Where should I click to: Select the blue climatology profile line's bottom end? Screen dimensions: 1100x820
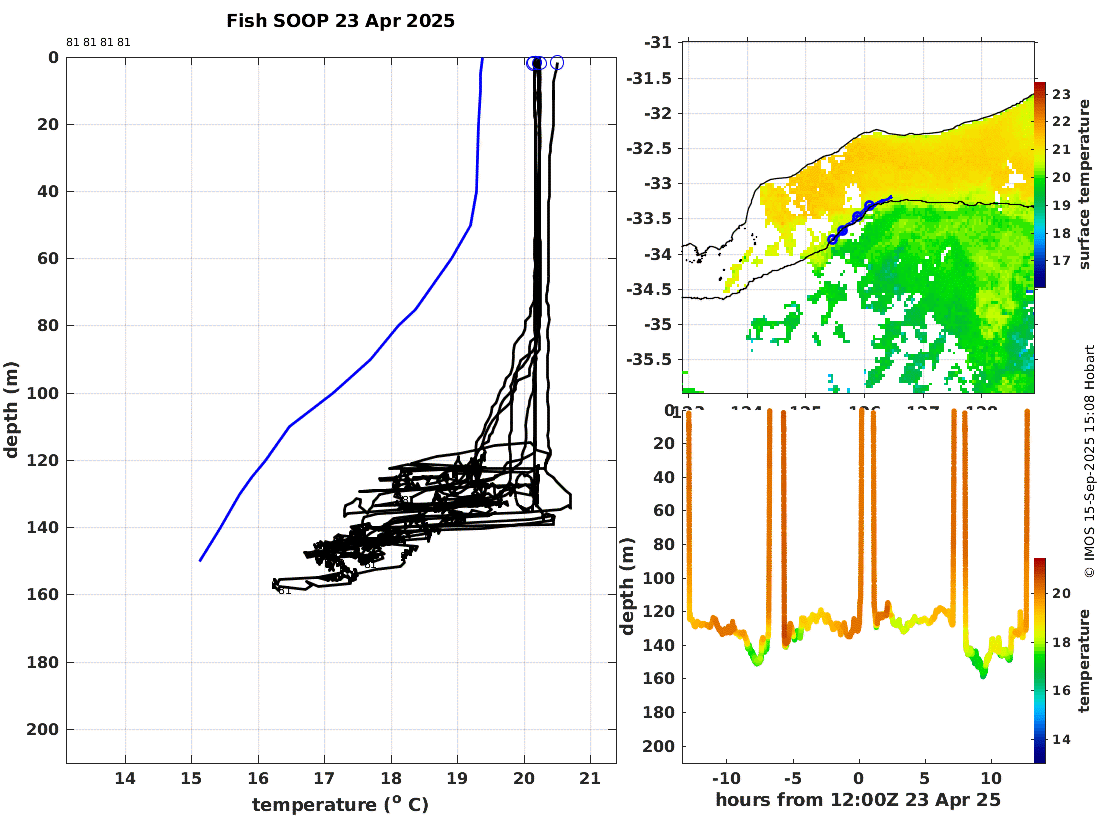(x=201, y=560)
